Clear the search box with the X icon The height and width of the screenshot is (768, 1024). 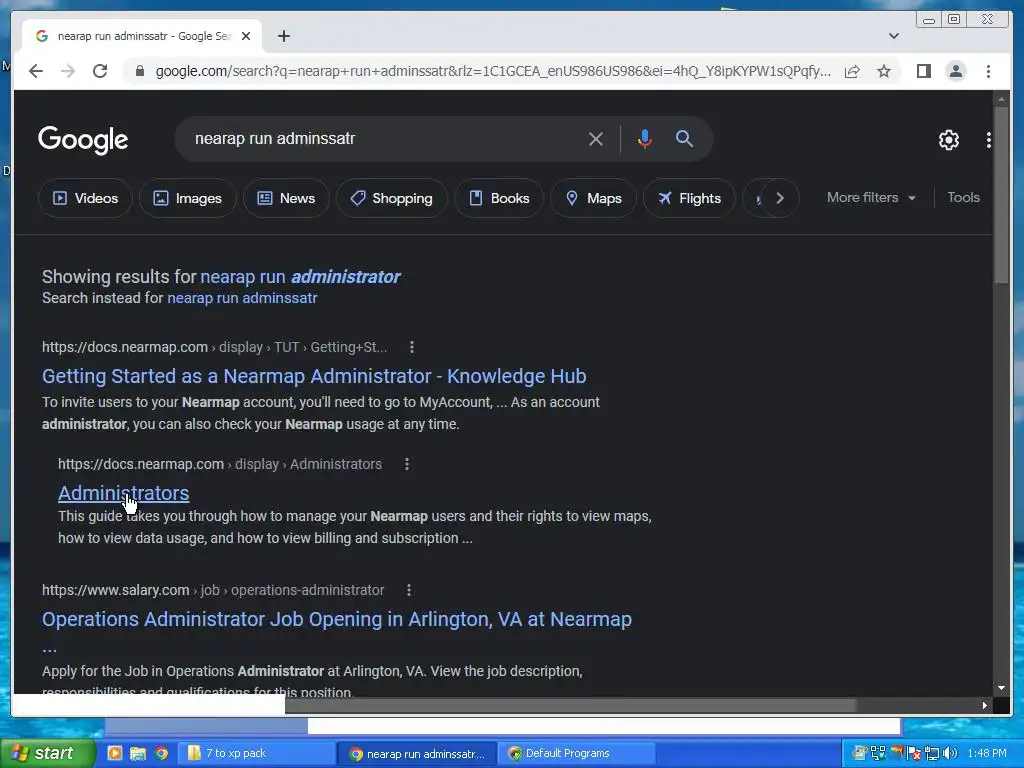point(595,138)
